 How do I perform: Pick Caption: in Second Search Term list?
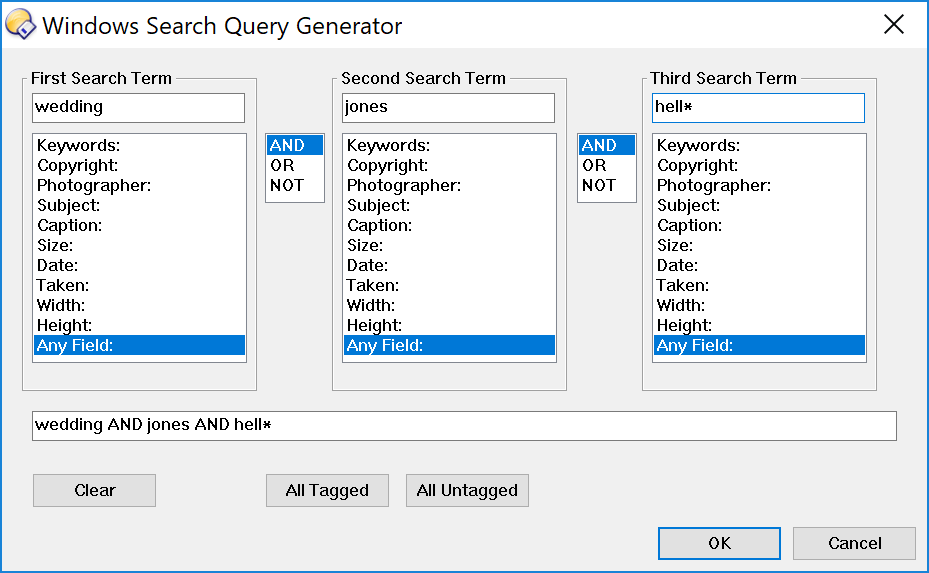pos(449,225)
